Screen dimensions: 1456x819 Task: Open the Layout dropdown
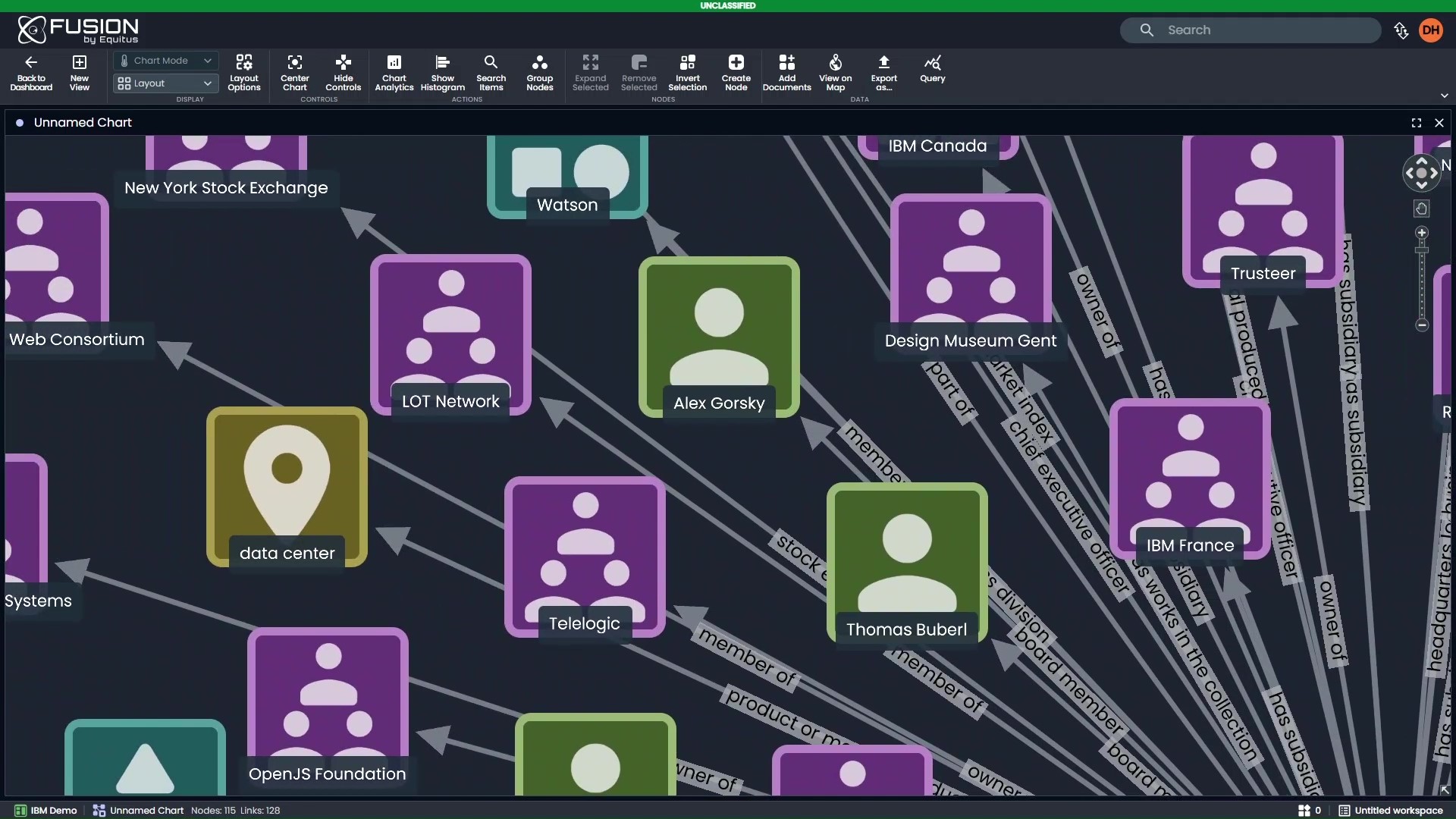(166, 83)
